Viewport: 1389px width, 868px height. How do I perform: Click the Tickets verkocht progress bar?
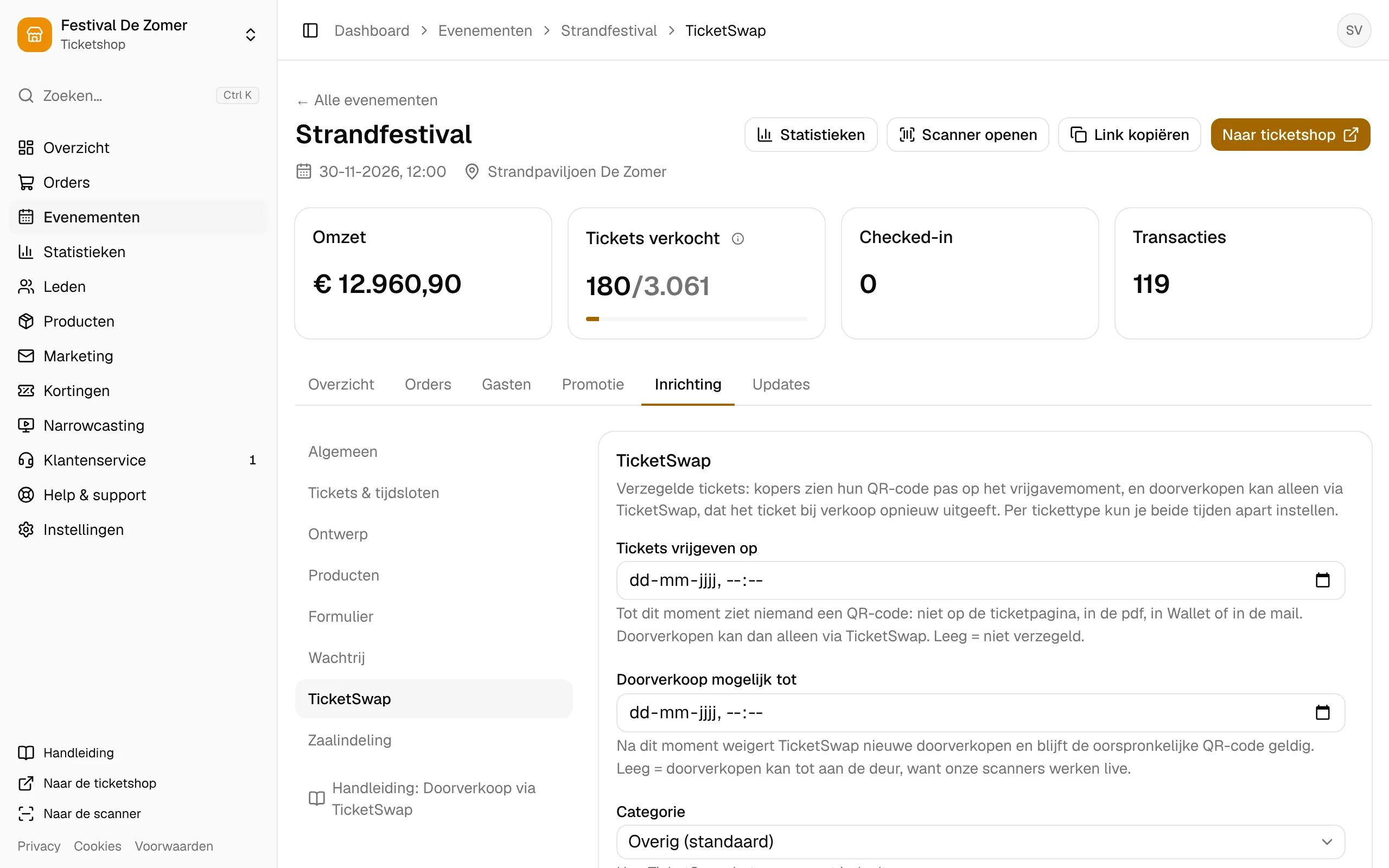696,319
